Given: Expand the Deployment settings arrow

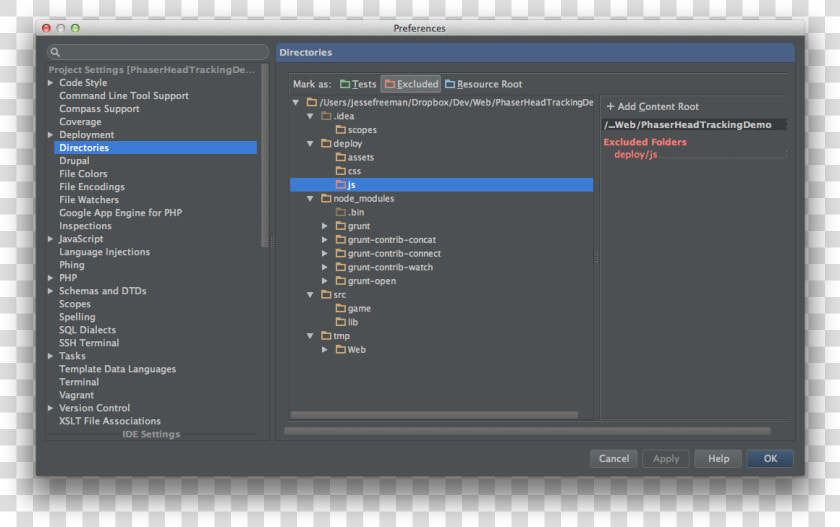Looking at the screenshot, I should tap(50, 134).
